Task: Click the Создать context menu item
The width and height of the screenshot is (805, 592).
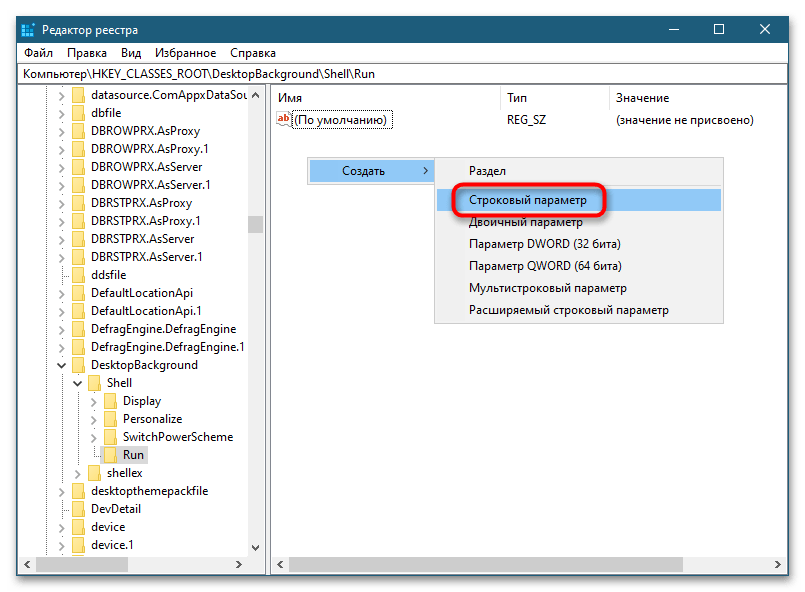Action: [364, 171]
